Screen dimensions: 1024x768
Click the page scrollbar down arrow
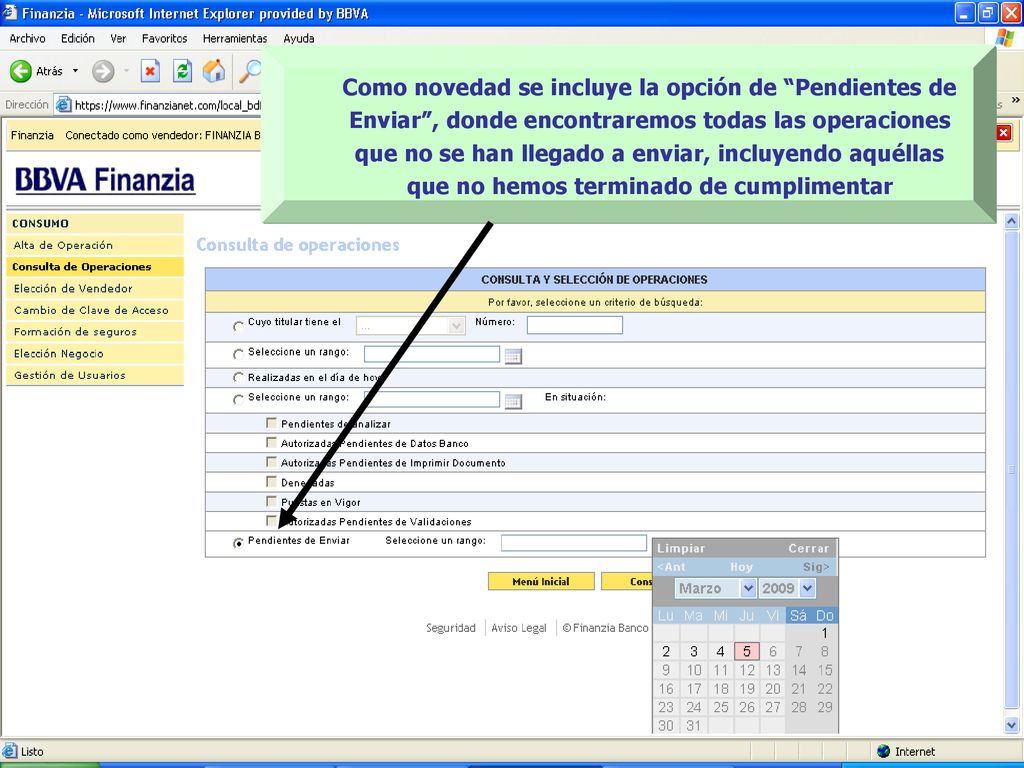coord(1012,724)
